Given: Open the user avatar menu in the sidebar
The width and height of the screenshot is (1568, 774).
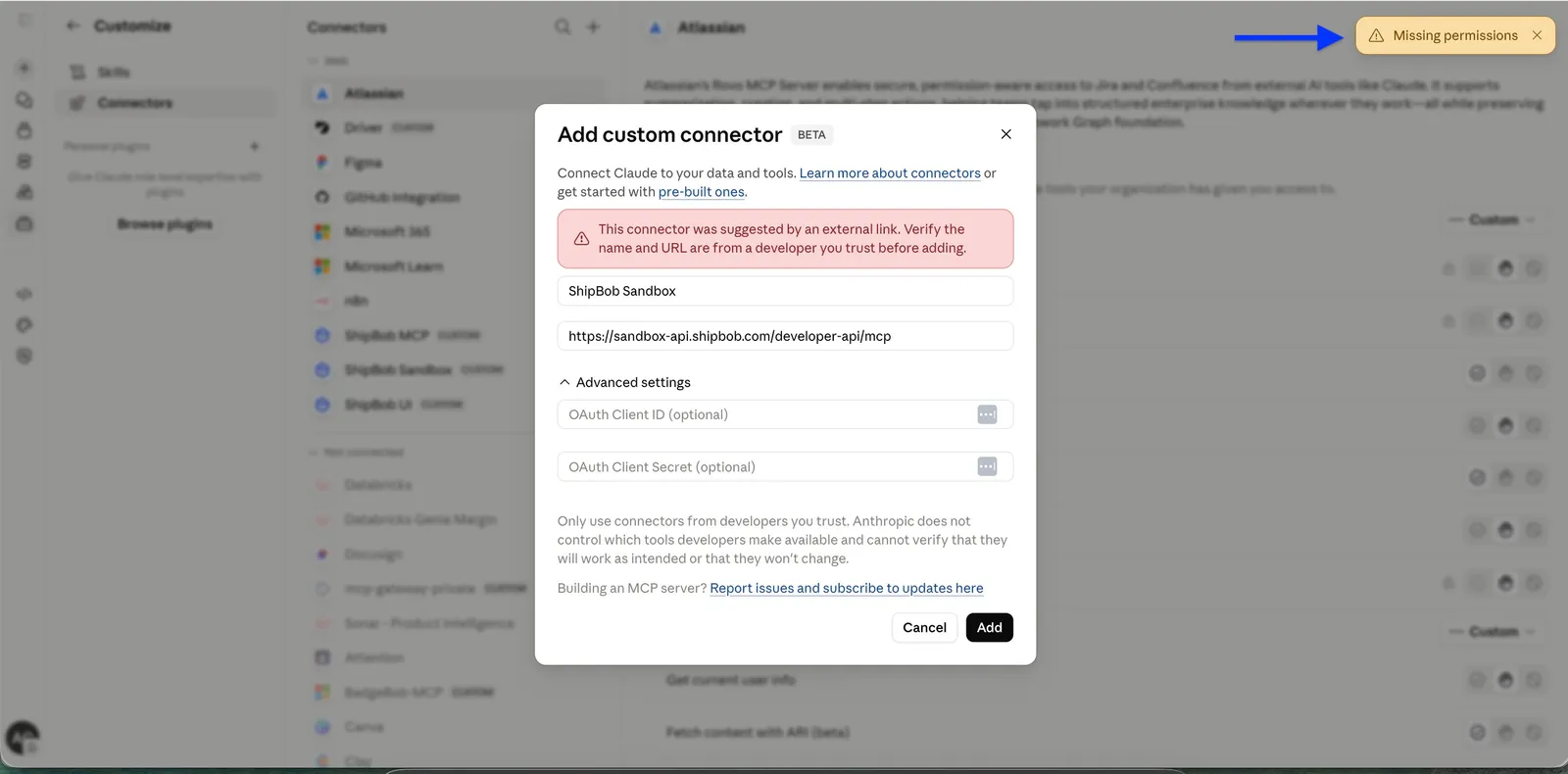Looking at the screenshot, I should 23,738.
